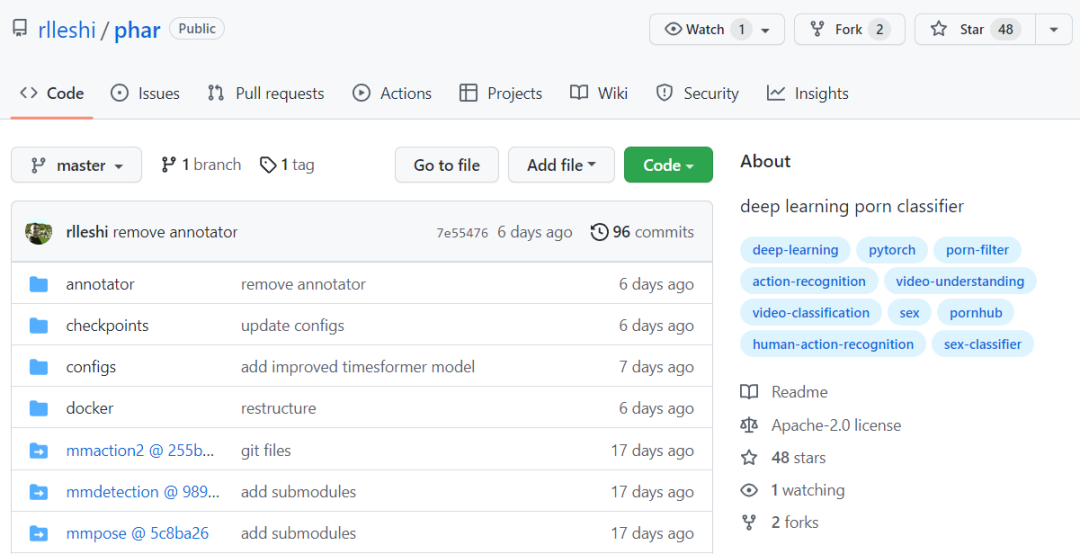Open 'restructure' commit message
This screenshot has height=554, width=1080.
pos(278,408)
